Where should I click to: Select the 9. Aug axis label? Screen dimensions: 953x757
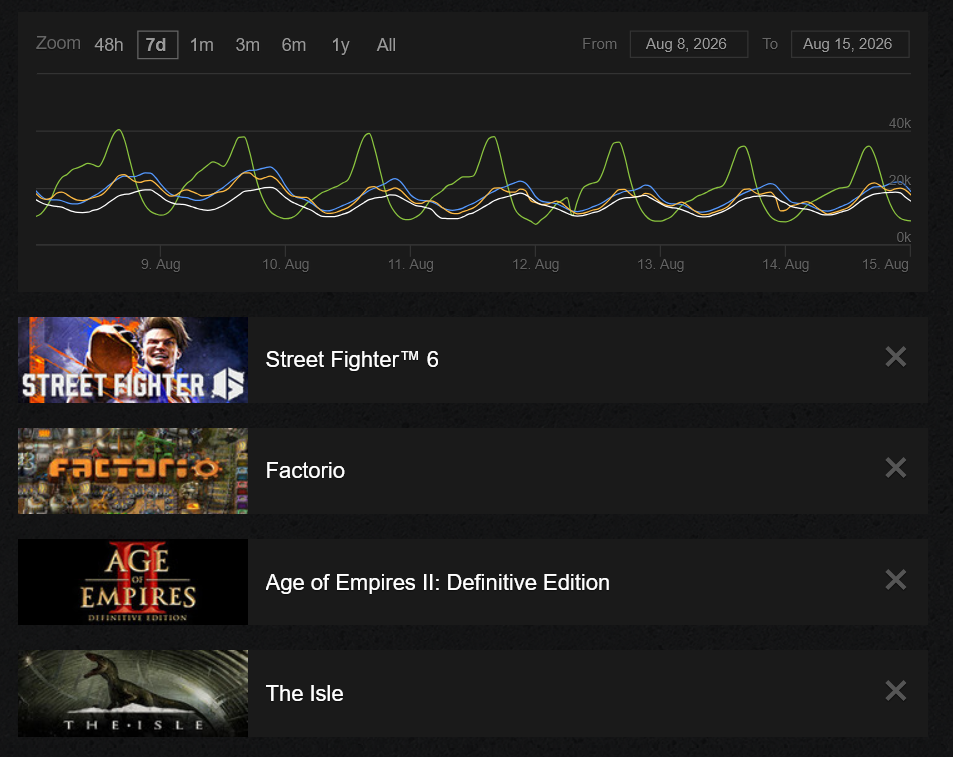(160, 264)
